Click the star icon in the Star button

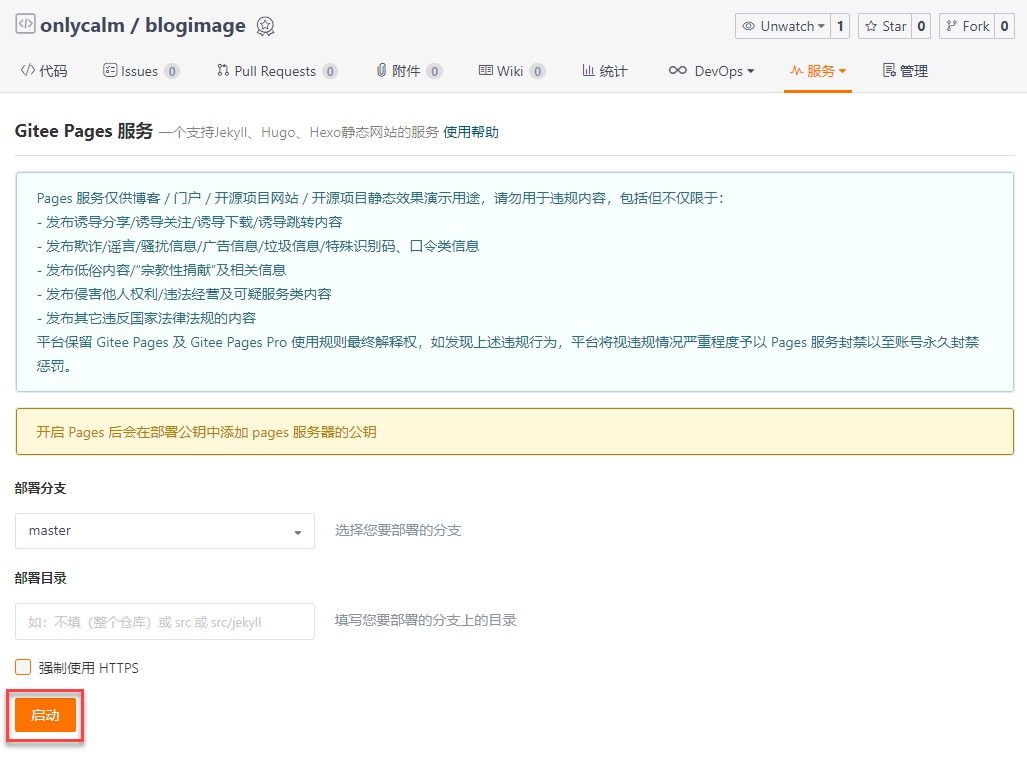click(870, 26)
